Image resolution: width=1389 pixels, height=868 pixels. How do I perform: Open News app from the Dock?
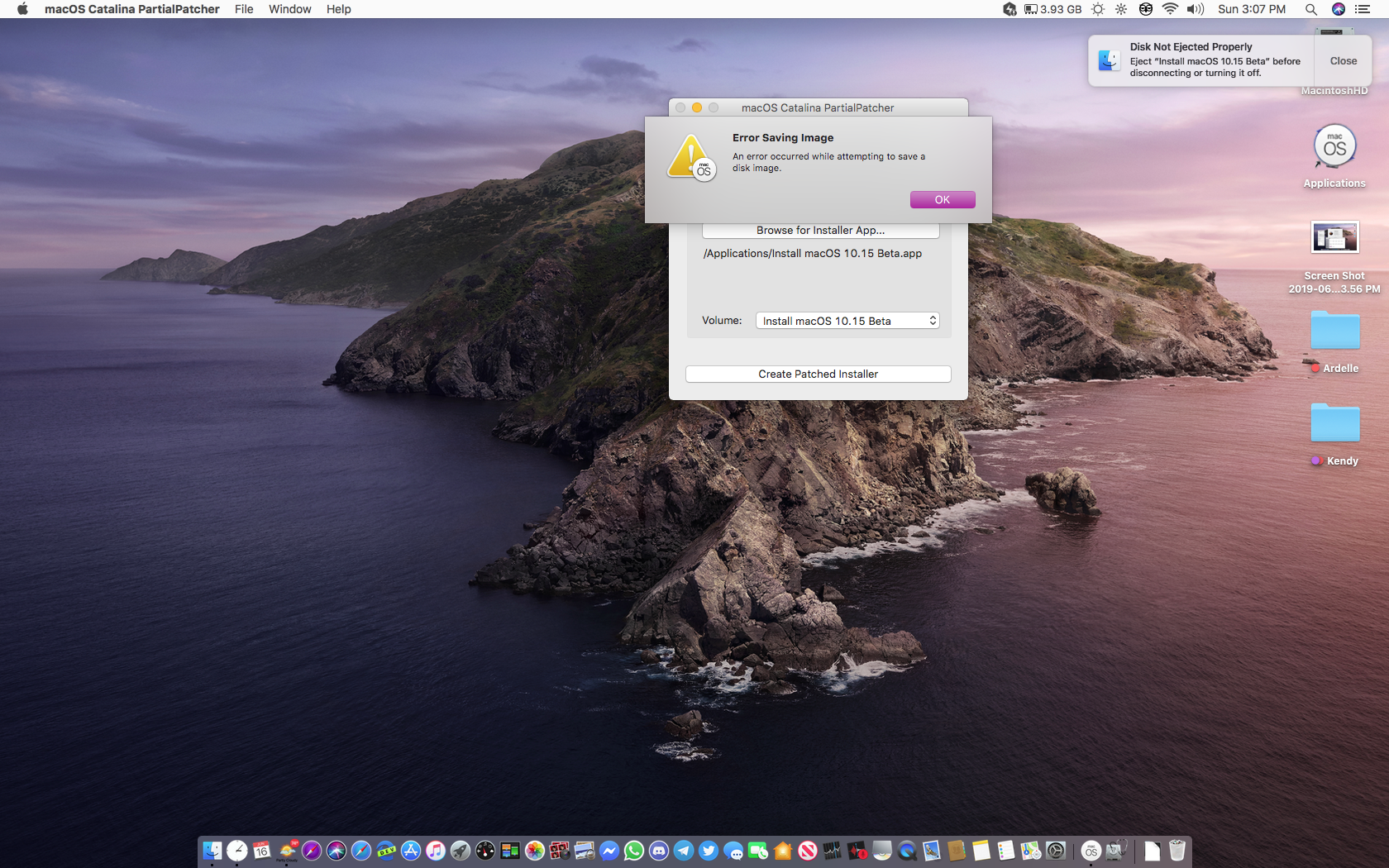[808, 851]
